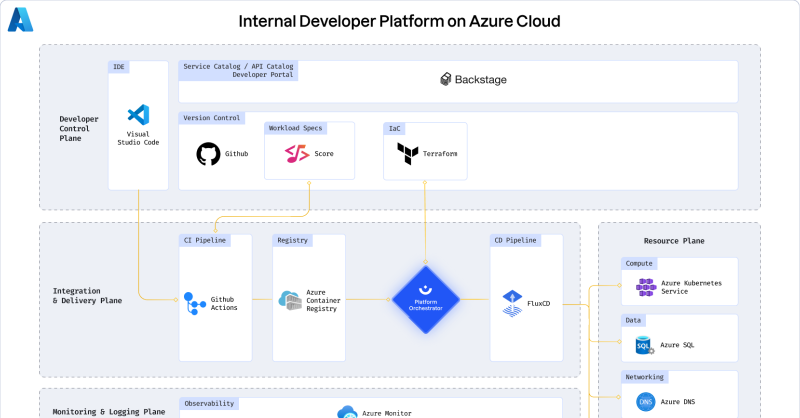
Task: Select the Terraform text label
Action: 440,154
